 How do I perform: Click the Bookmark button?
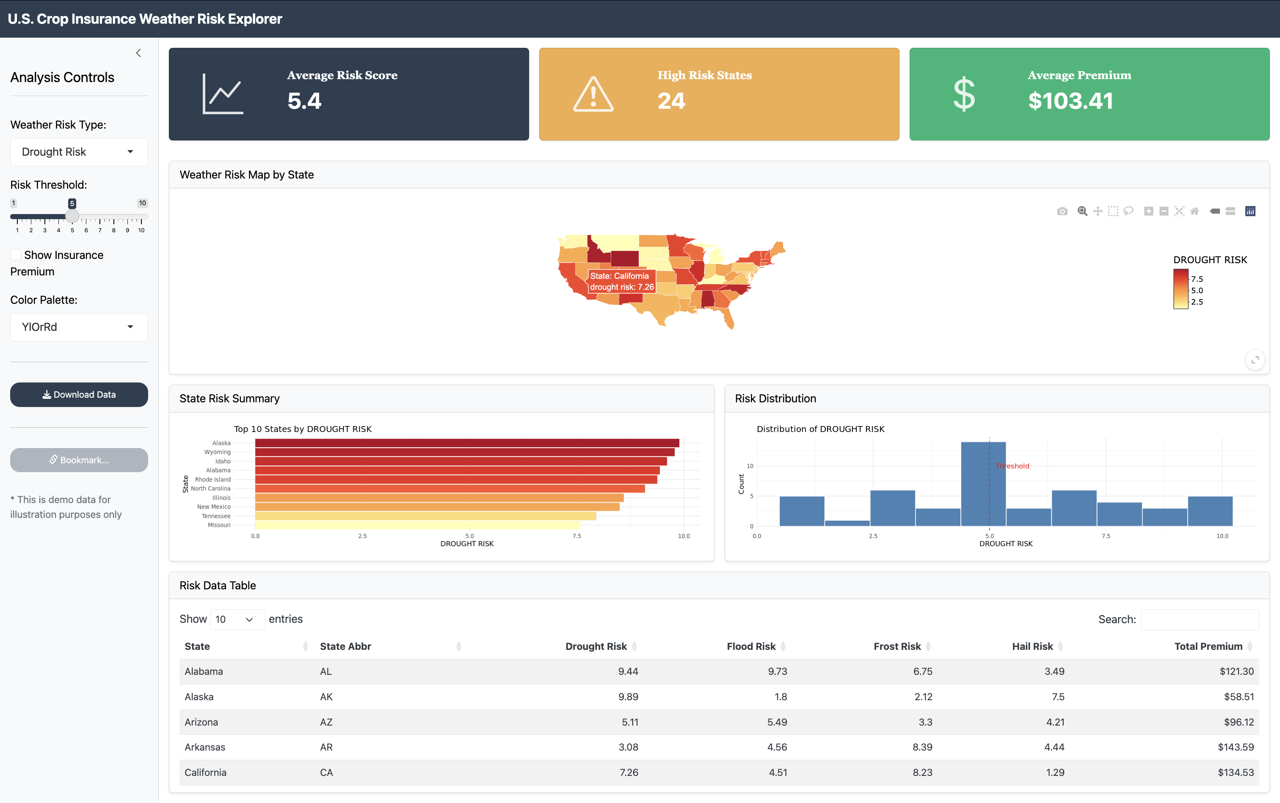(79, 460)
